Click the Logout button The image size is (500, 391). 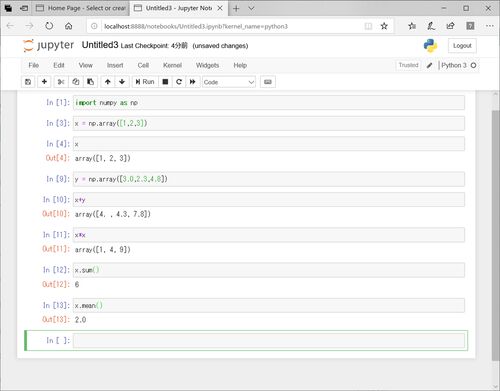point(462,46)
